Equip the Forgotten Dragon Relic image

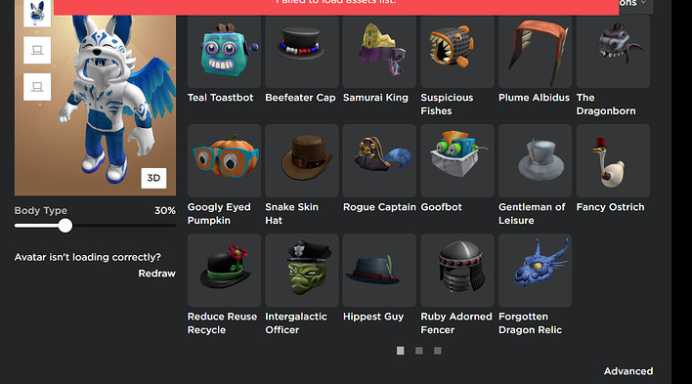(535, 270)
